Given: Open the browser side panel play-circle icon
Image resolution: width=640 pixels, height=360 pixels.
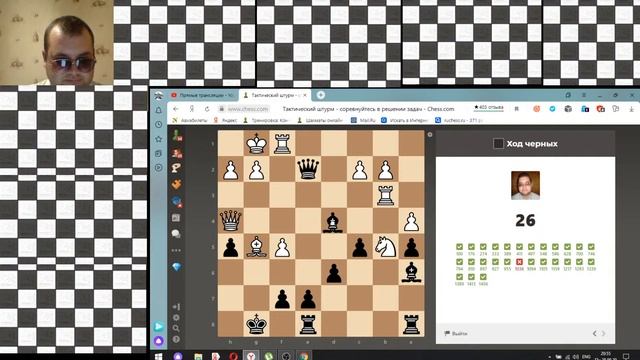Looking at the screenshot, I should (x=159, y=168).
